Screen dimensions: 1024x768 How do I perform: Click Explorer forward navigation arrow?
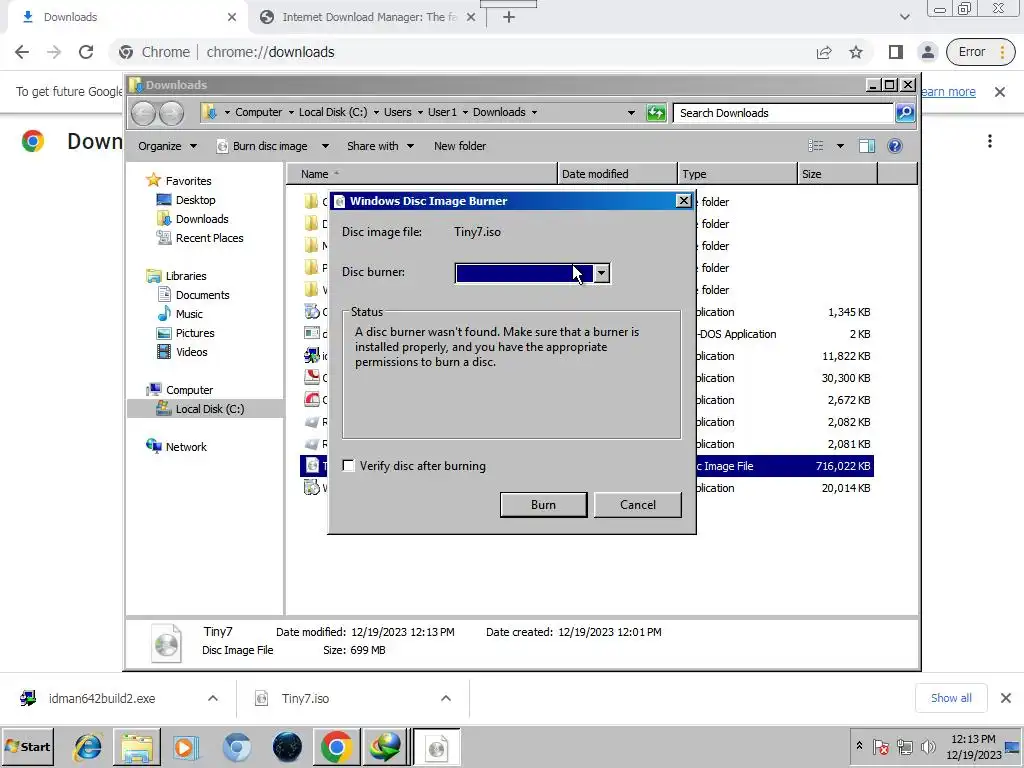171,114
